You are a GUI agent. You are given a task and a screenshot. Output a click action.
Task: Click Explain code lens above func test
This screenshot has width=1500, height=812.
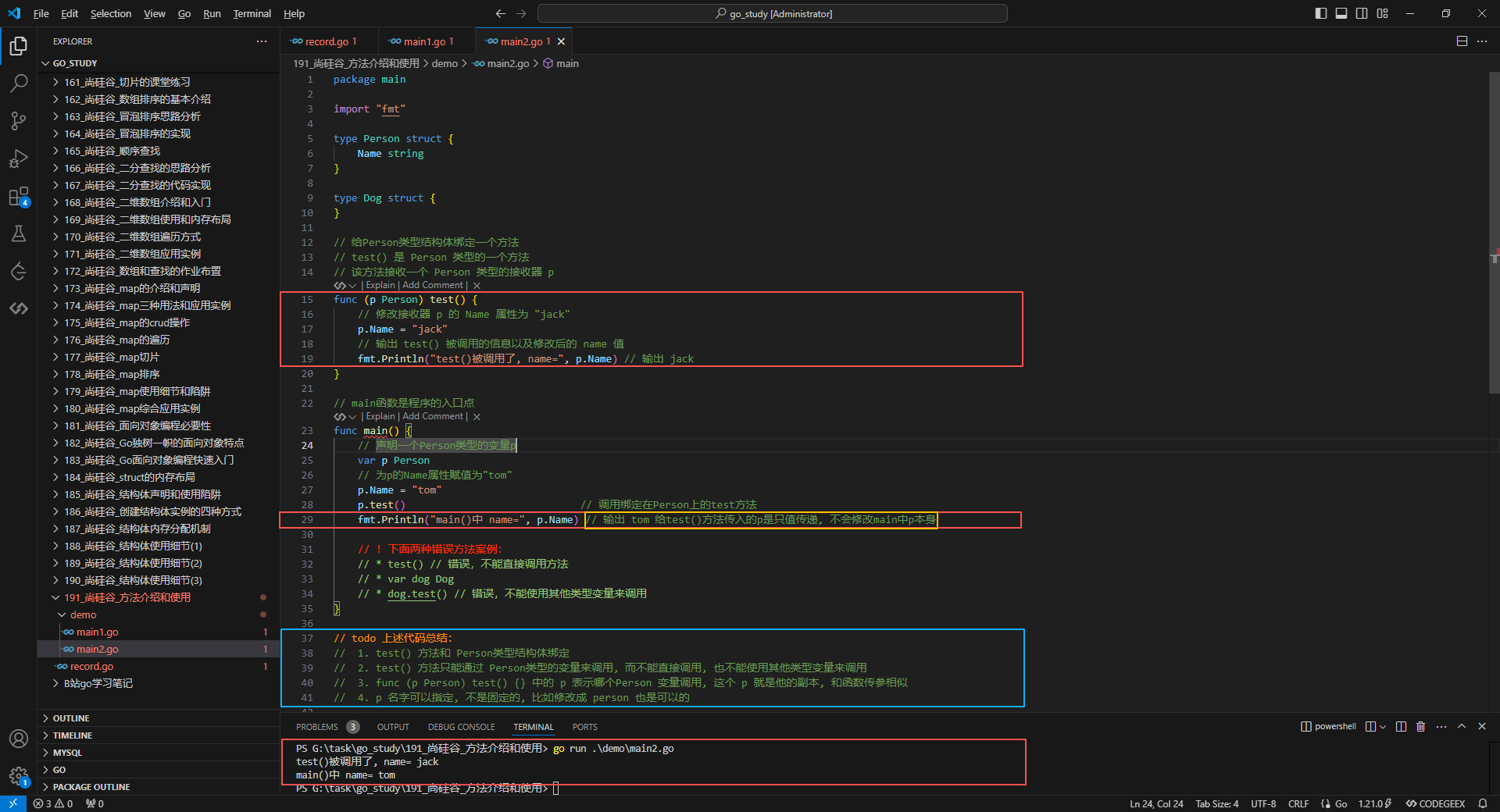click(x=380, y=286)
